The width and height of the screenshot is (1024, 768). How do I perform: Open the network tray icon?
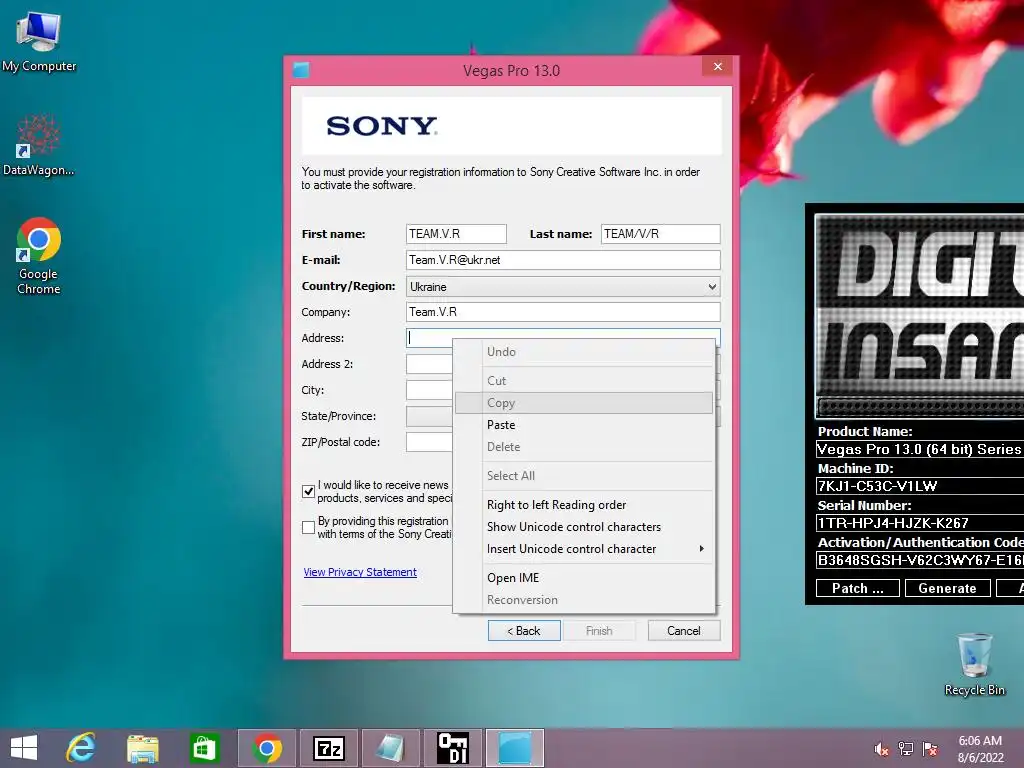[906, 749]
